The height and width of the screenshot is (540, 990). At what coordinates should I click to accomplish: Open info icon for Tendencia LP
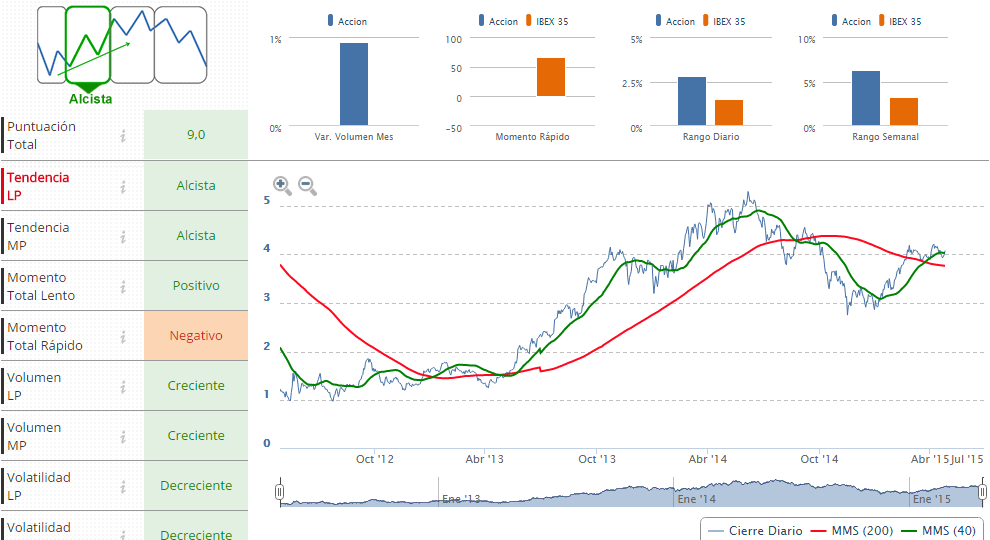coord(123,186)
